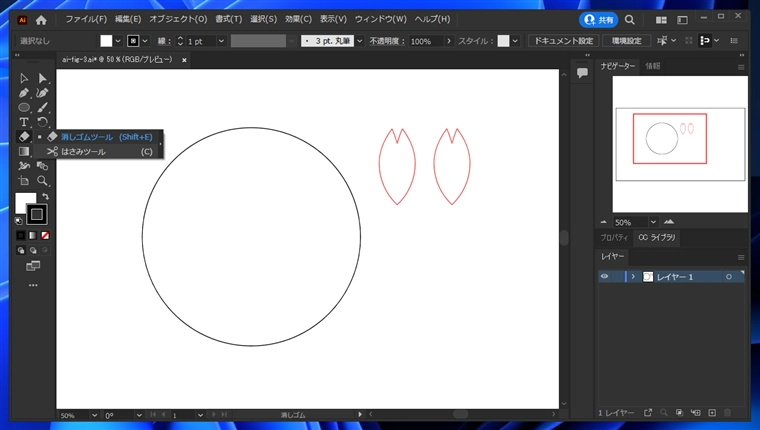Screen dimensions: 760x430
Task: Open stroke color dropdown arrow
Action: 145,41
